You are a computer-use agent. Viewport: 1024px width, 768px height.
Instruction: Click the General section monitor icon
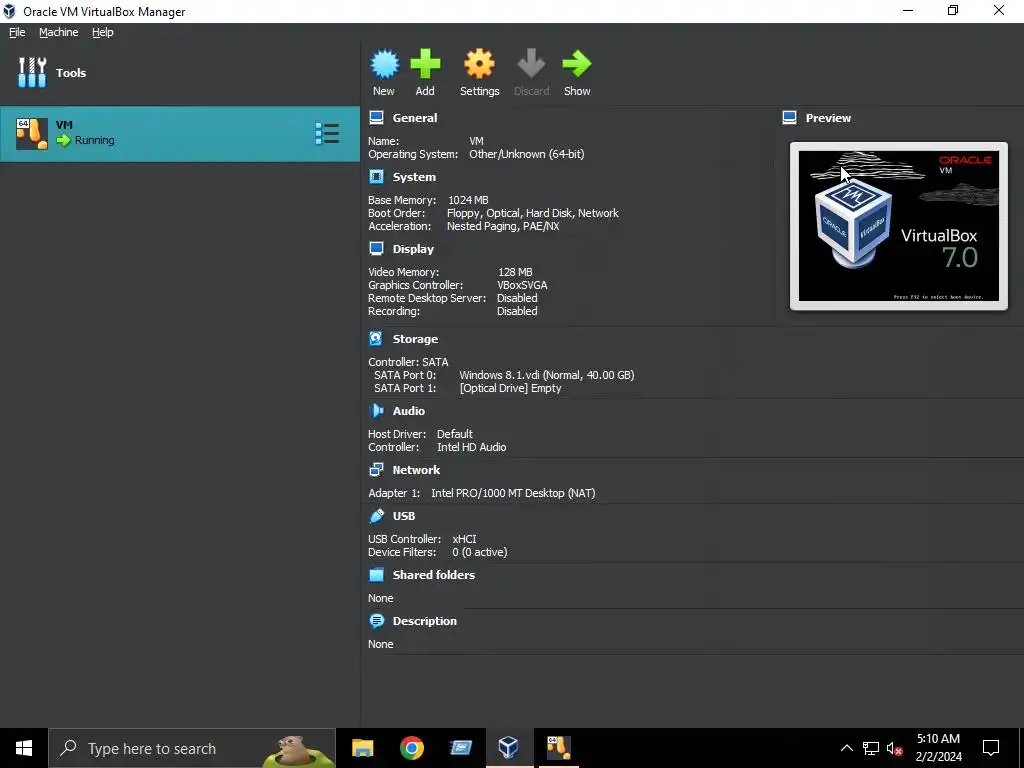[376, 118]
